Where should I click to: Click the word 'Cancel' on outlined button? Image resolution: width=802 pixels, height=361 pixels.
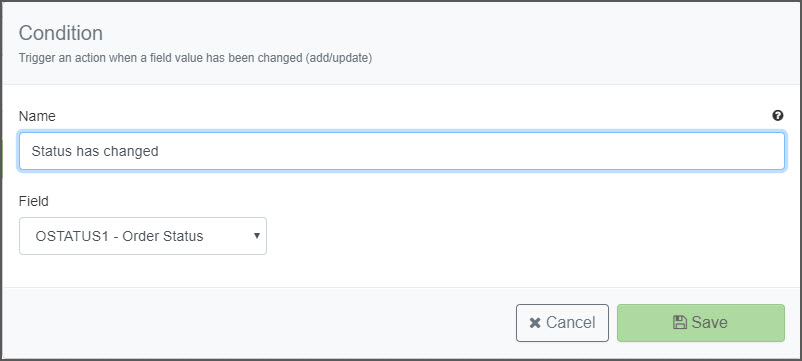tap(570, 323)
